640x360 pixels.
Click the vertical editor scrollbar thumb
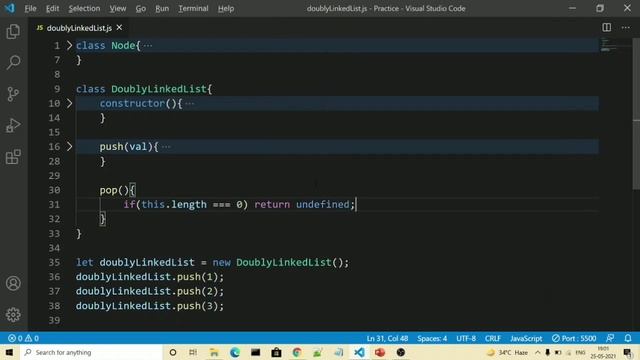click(636, 114)
